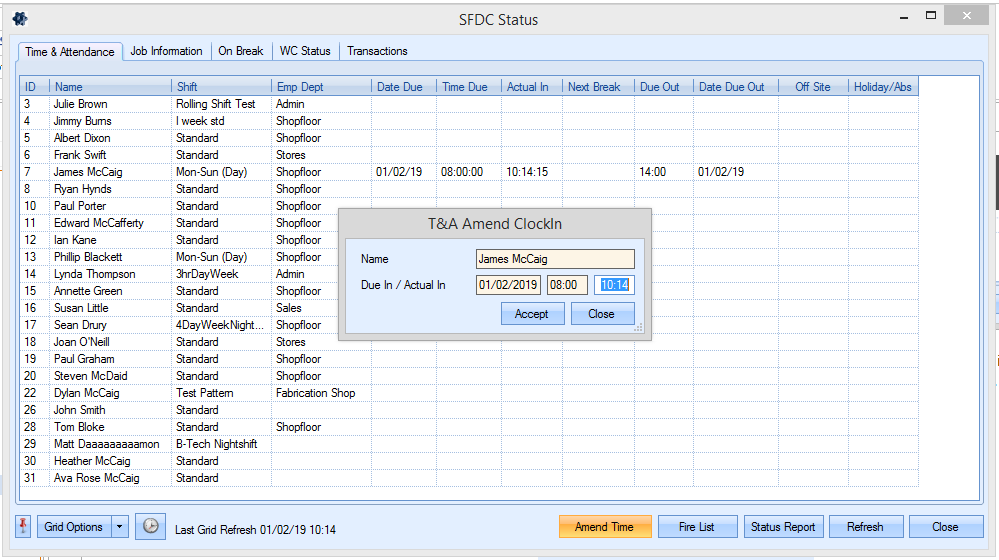Generate the Status Report

click(783, 527)
